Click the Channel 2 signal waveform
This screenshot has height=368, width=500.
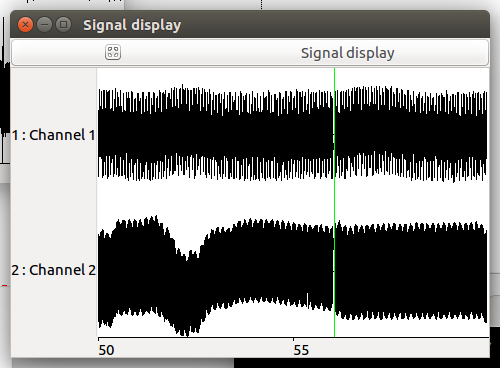293,276
